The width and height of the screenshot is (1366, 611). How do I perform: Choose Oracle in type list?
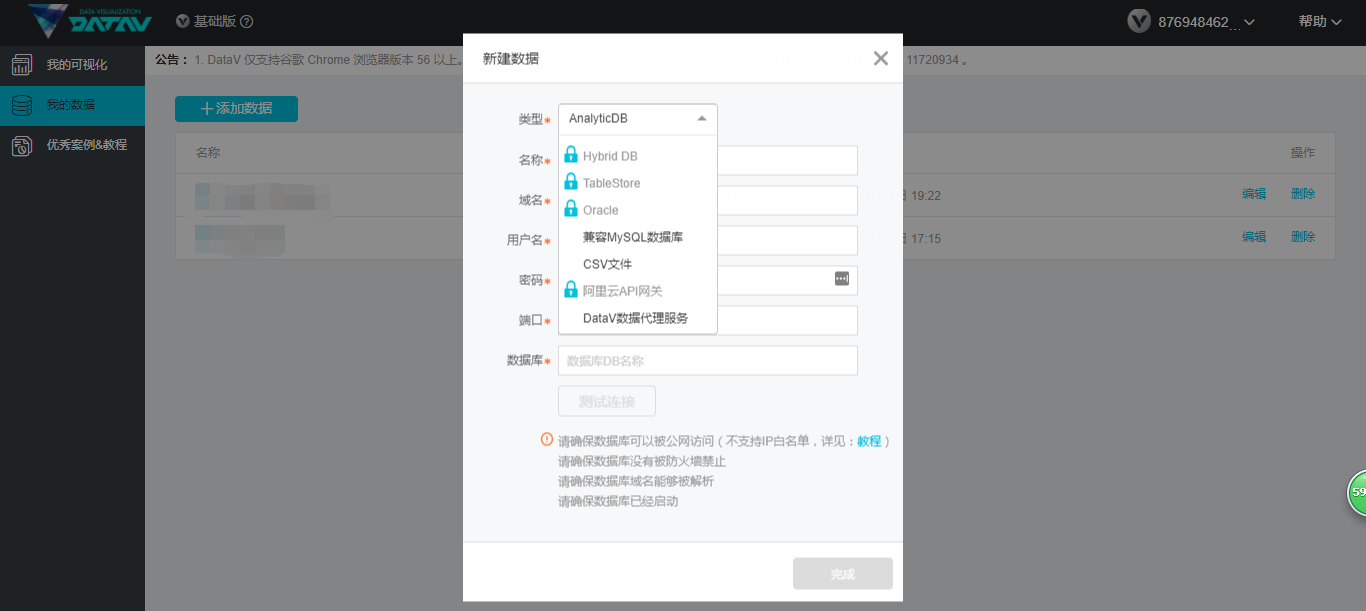[601, 210]
